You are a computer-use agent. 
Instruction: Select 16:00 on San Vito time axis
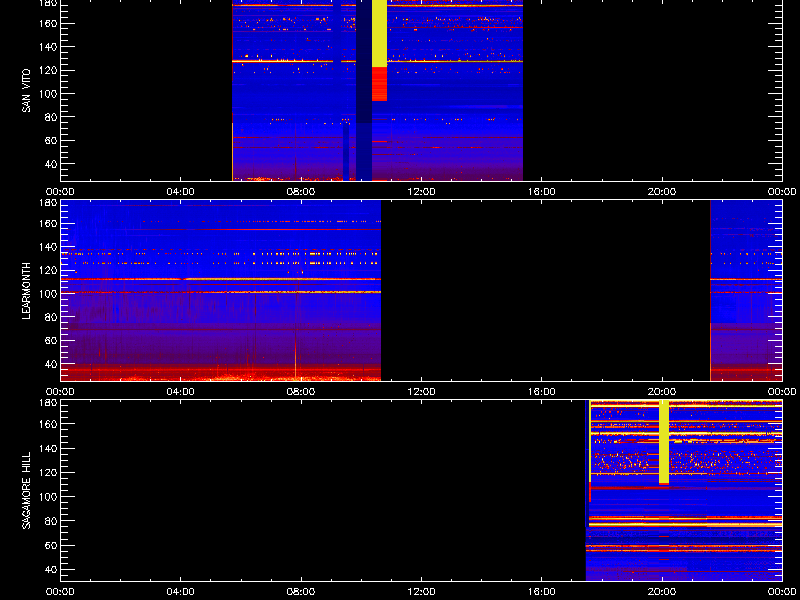(x=541, y=192)
